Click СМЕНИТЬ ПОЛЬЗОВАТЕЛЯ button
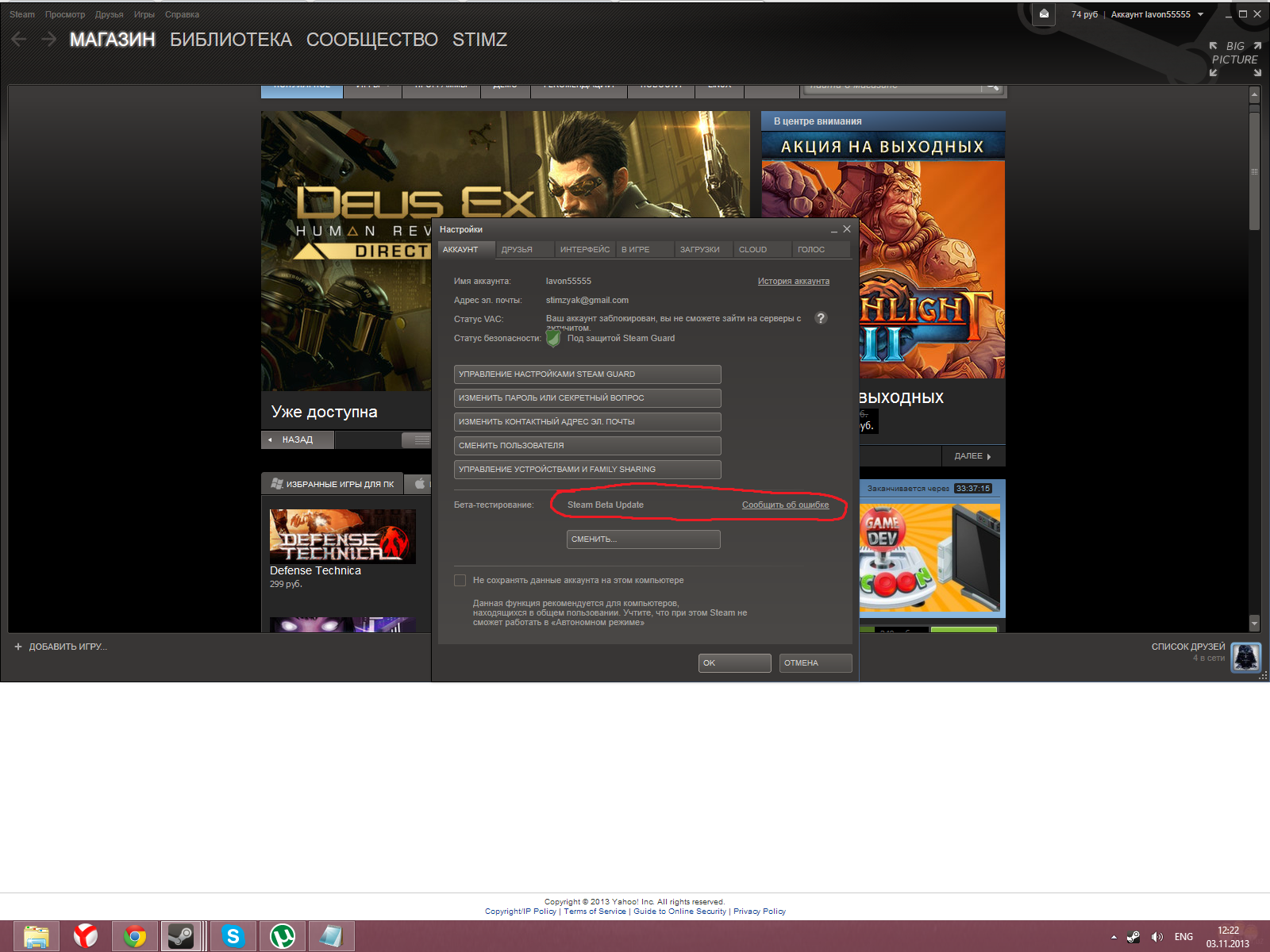 (587, 446)
